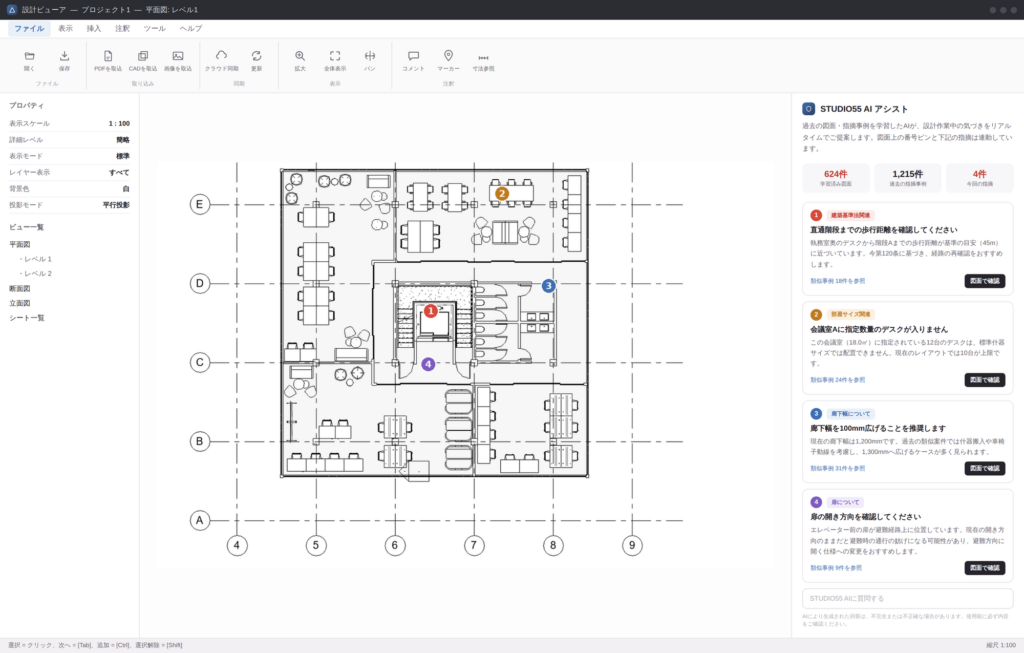Image resolution: width=1024 pixels, height=653 pixels.
Task: Open the 注釈 menu
Action: click(122, 29)
